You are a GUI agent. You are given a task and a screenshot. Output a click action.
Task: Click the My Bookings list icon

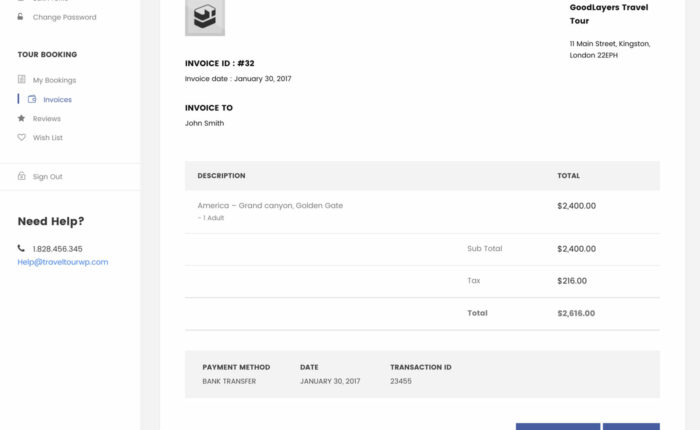click(x=22, y=80)
